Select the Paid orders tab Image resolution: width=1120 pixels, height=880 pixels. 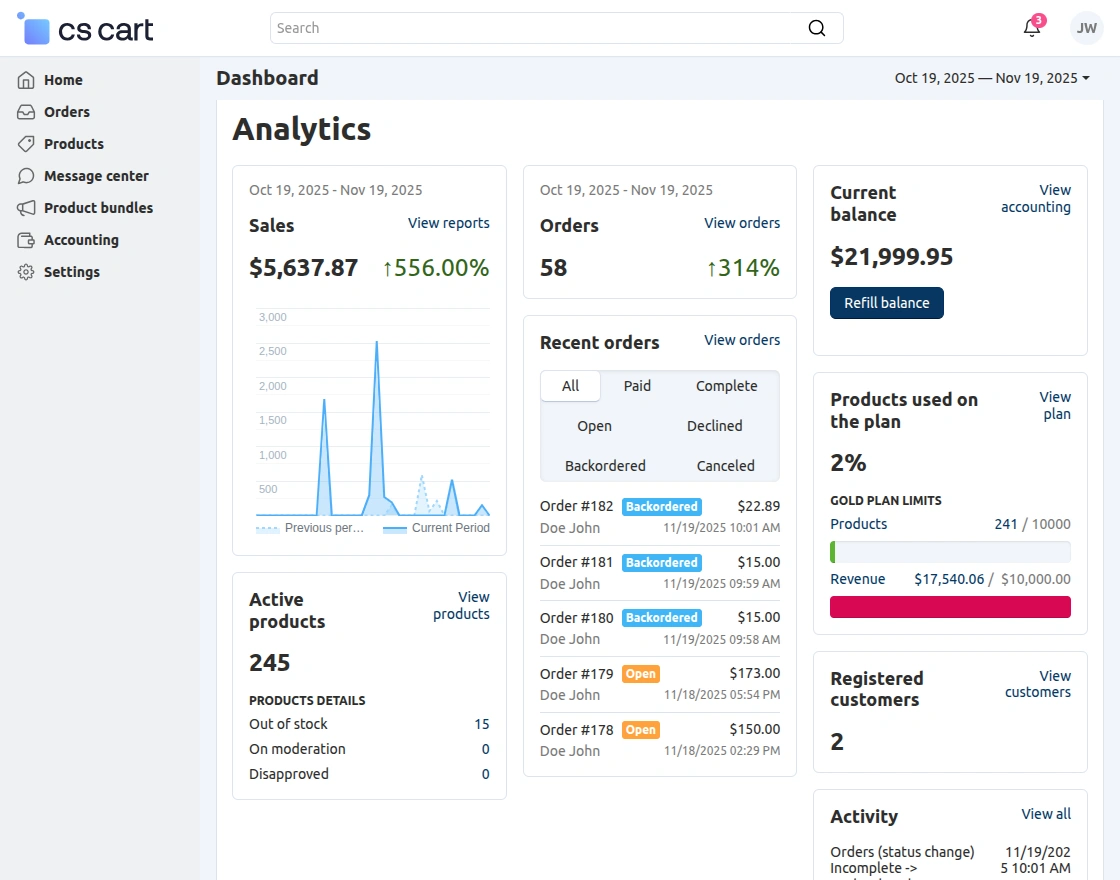637,386
